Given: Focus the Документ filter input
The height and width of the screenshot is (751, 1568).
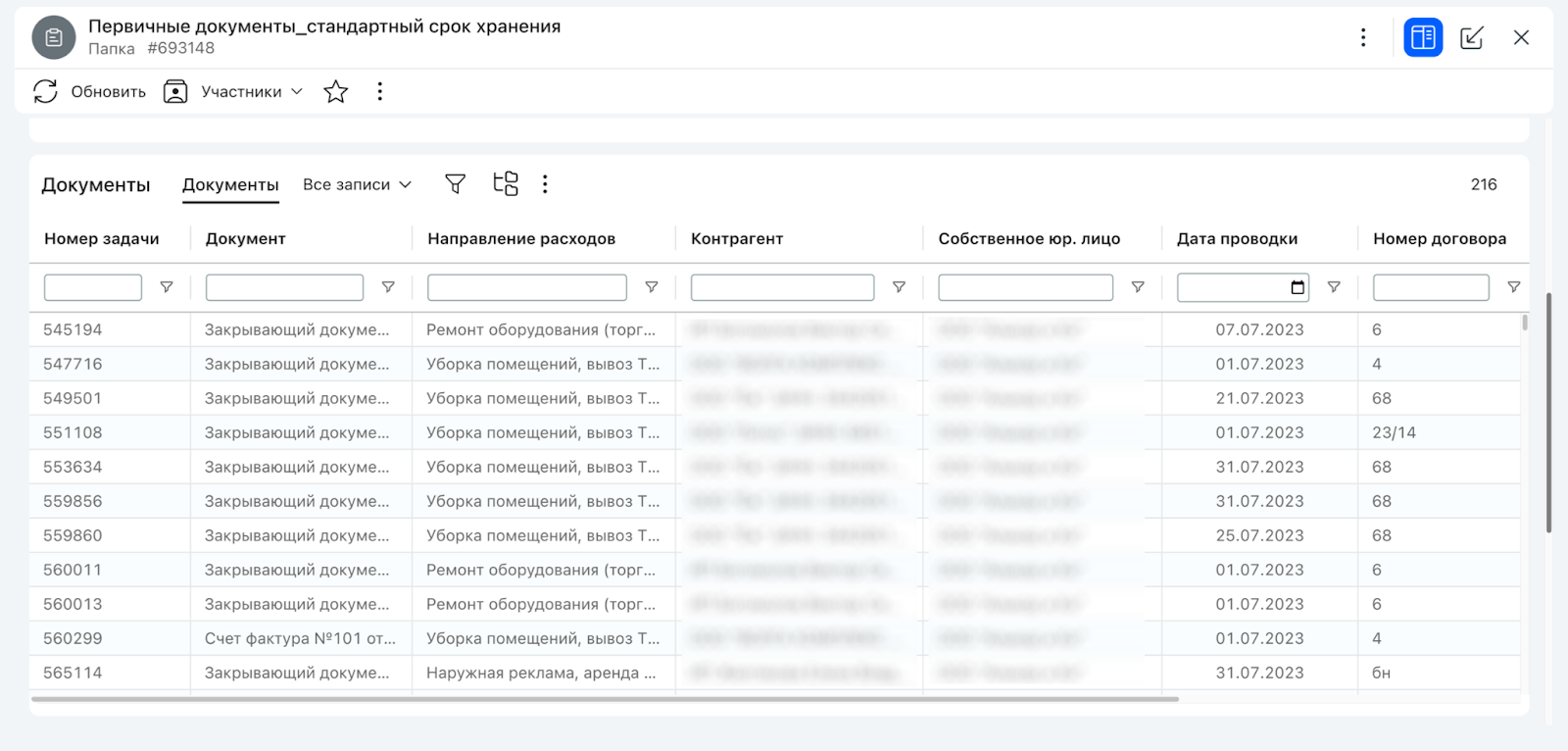Looking at the screenshot, I should pos(284,287).
